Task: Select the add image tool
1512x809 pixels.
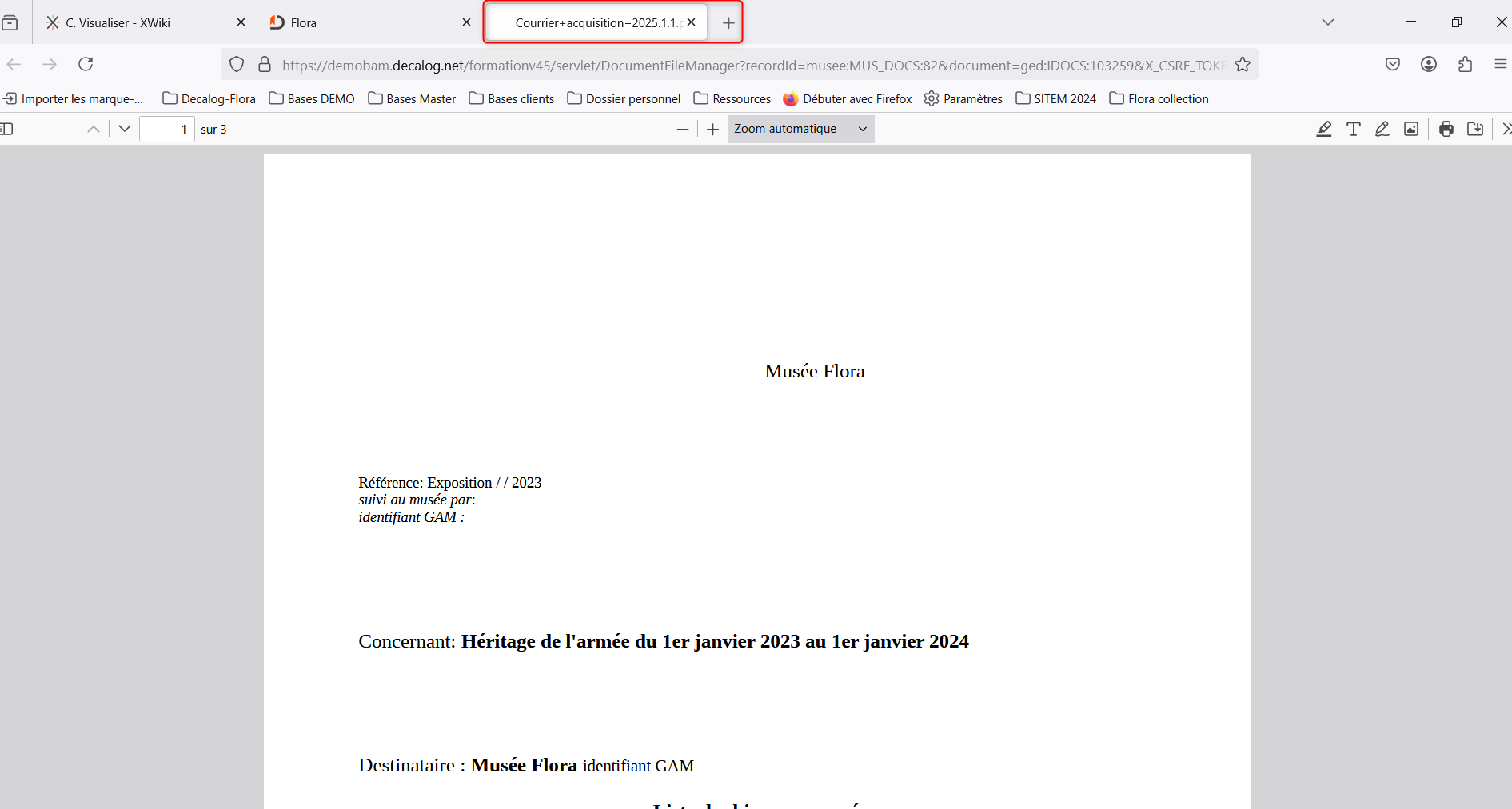Action: pos(1411,129)
